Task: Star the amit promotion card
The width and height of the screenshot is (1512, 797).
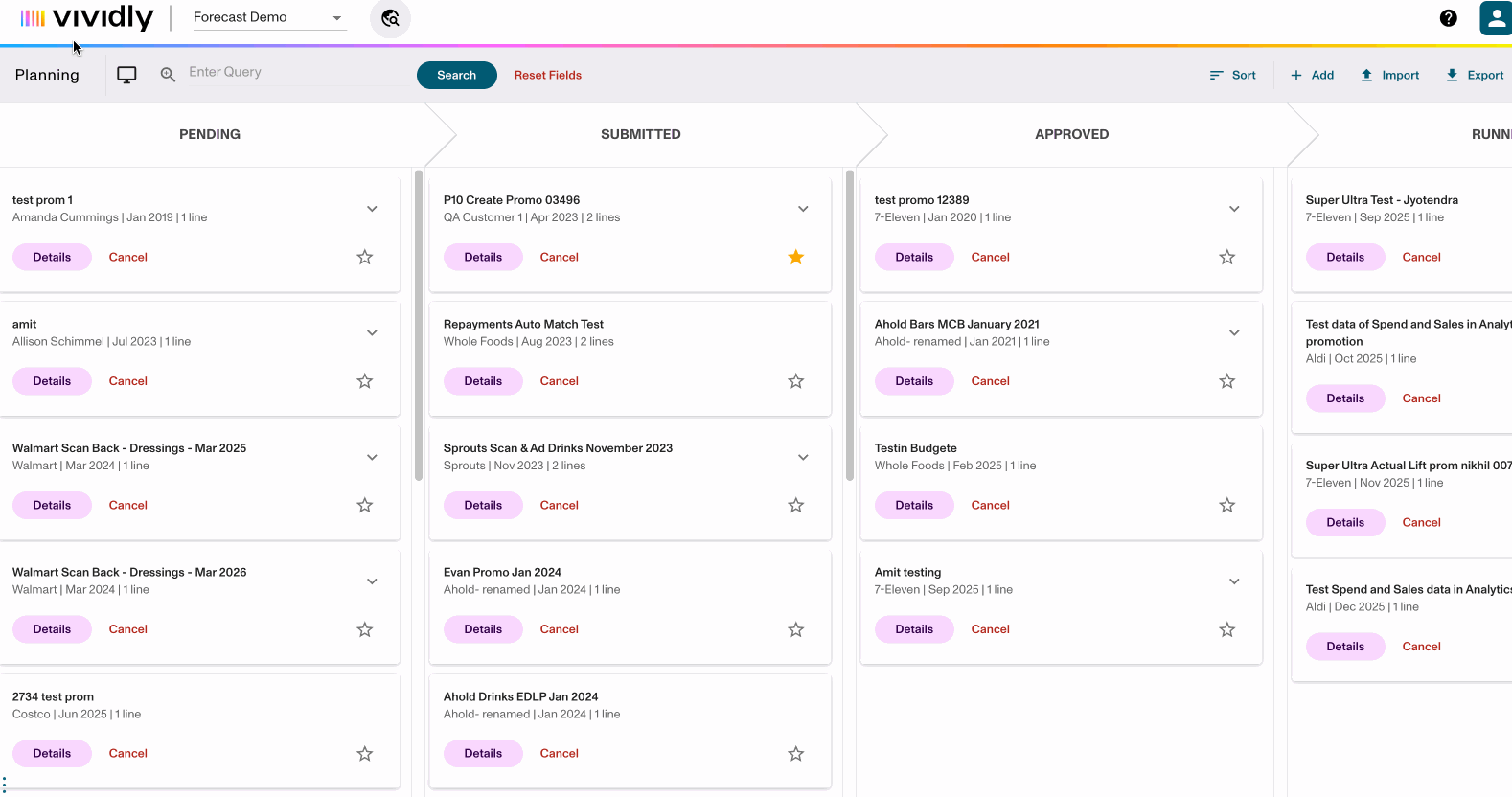Action: (365, 381)
